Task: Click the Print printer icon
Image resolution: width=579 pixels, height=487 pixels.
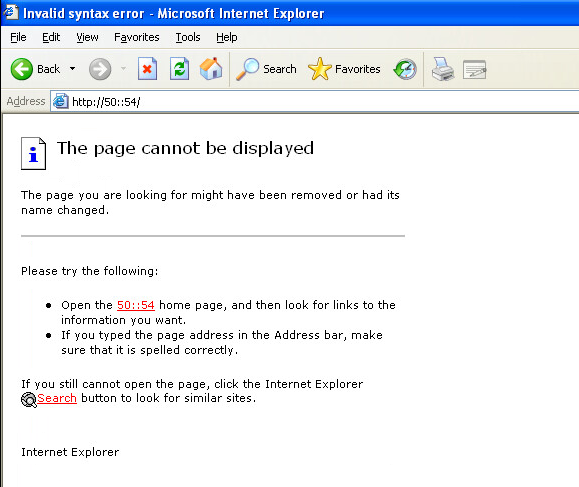Action: (x=443, y=69)
